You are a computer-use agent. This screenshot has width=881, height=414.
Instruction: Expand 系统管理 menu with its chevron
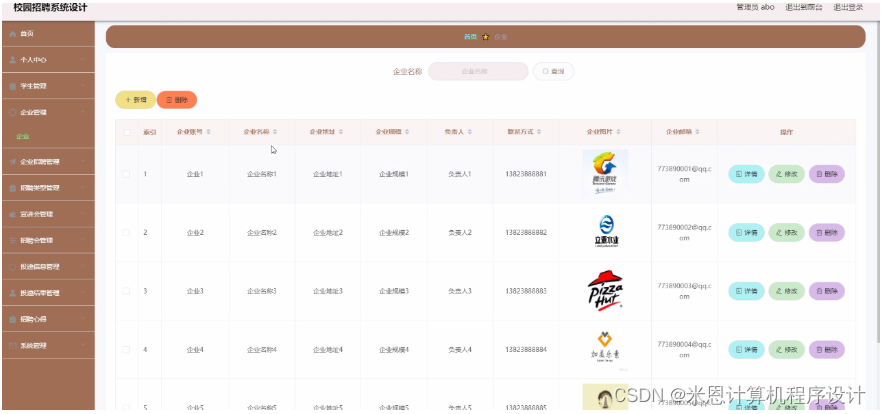point(83,345)
